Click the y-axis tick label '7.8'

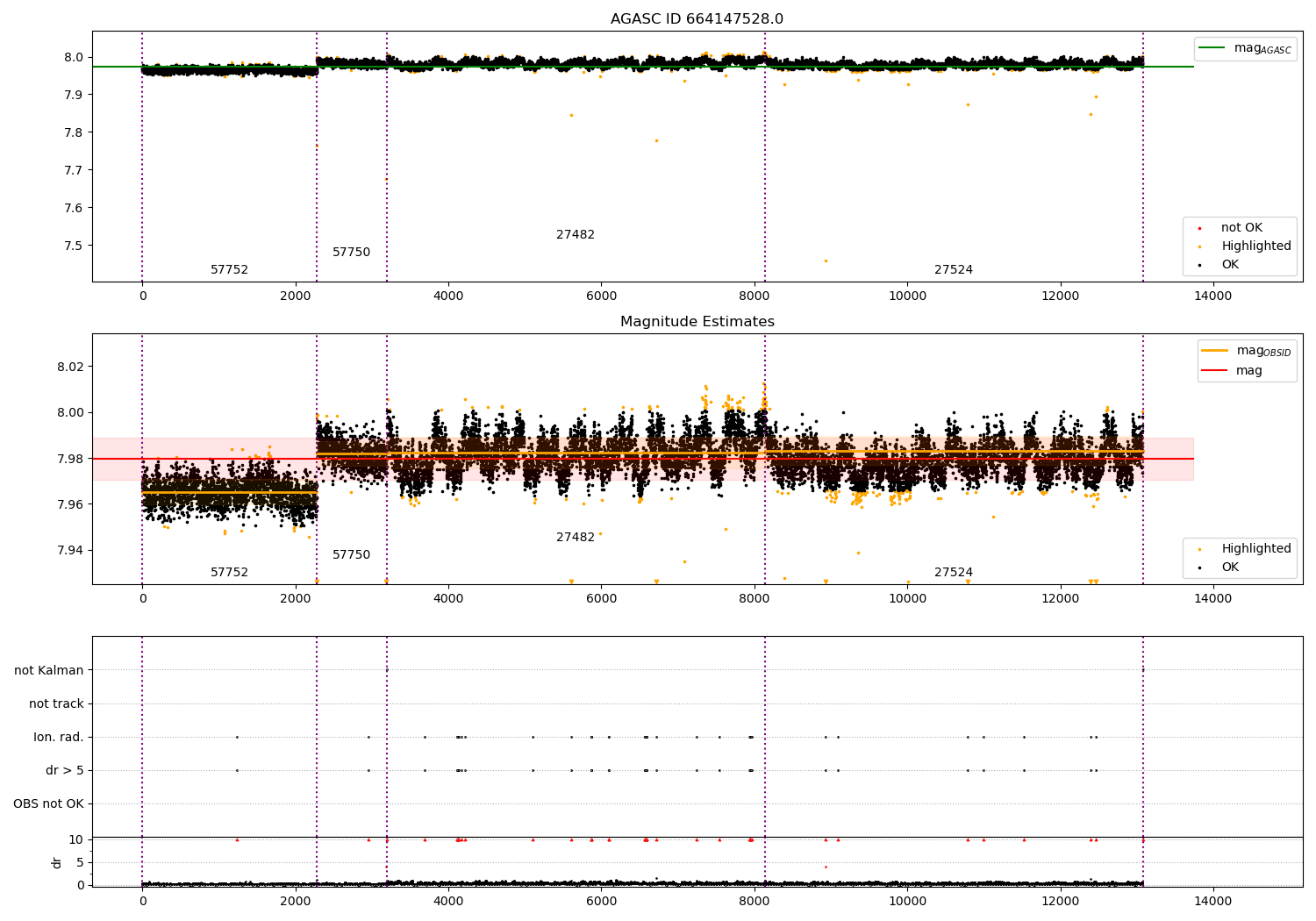coord(73,132)
